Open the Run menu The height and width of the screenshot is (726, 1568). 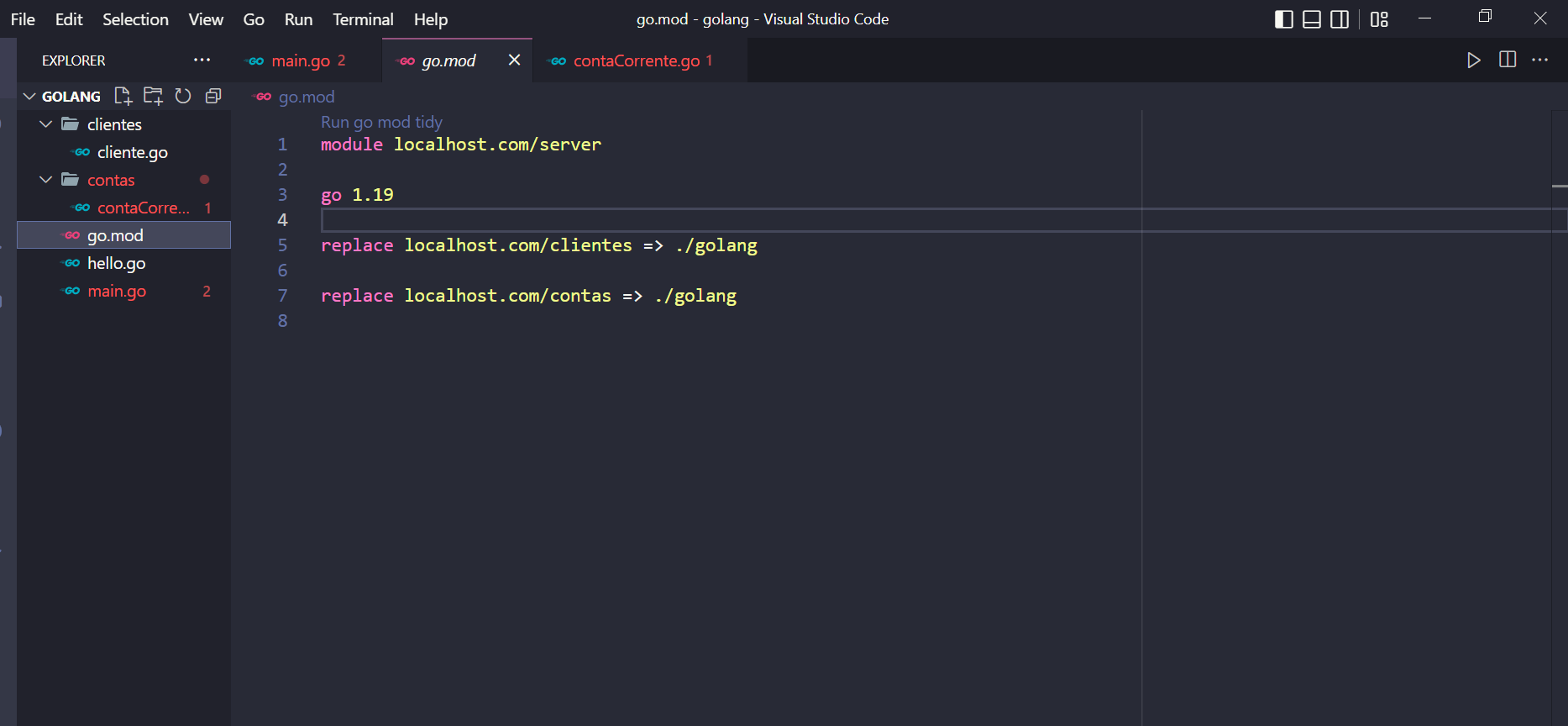(298, 18)
